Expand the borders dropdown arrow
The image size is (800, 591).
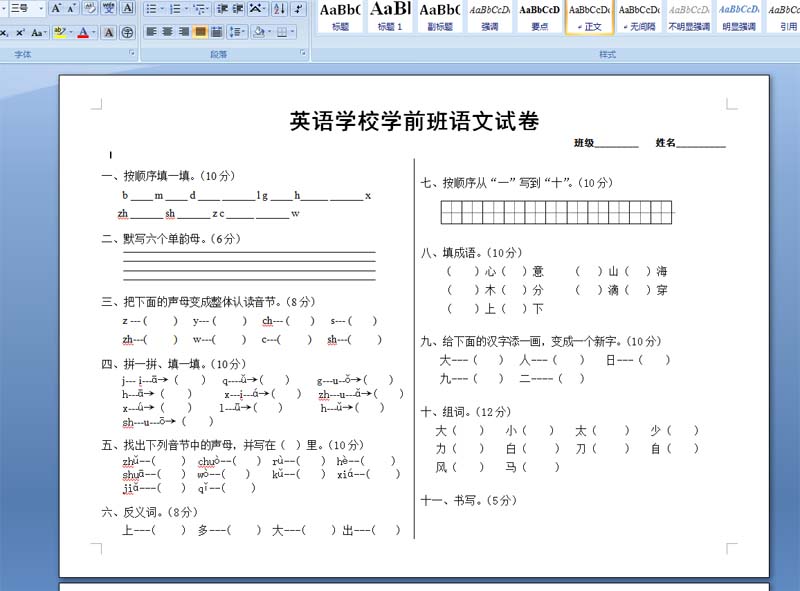click(x=292, y=32)
